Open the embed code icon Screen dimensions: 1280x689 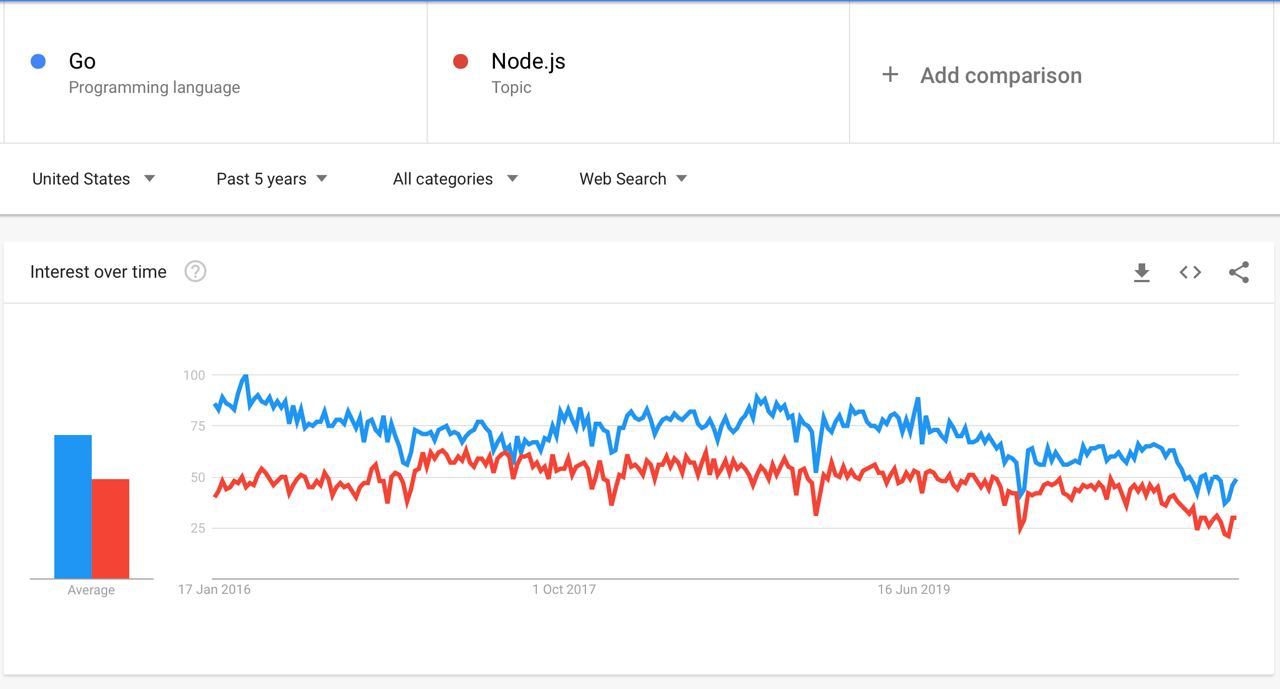[x=1190, y=272]
